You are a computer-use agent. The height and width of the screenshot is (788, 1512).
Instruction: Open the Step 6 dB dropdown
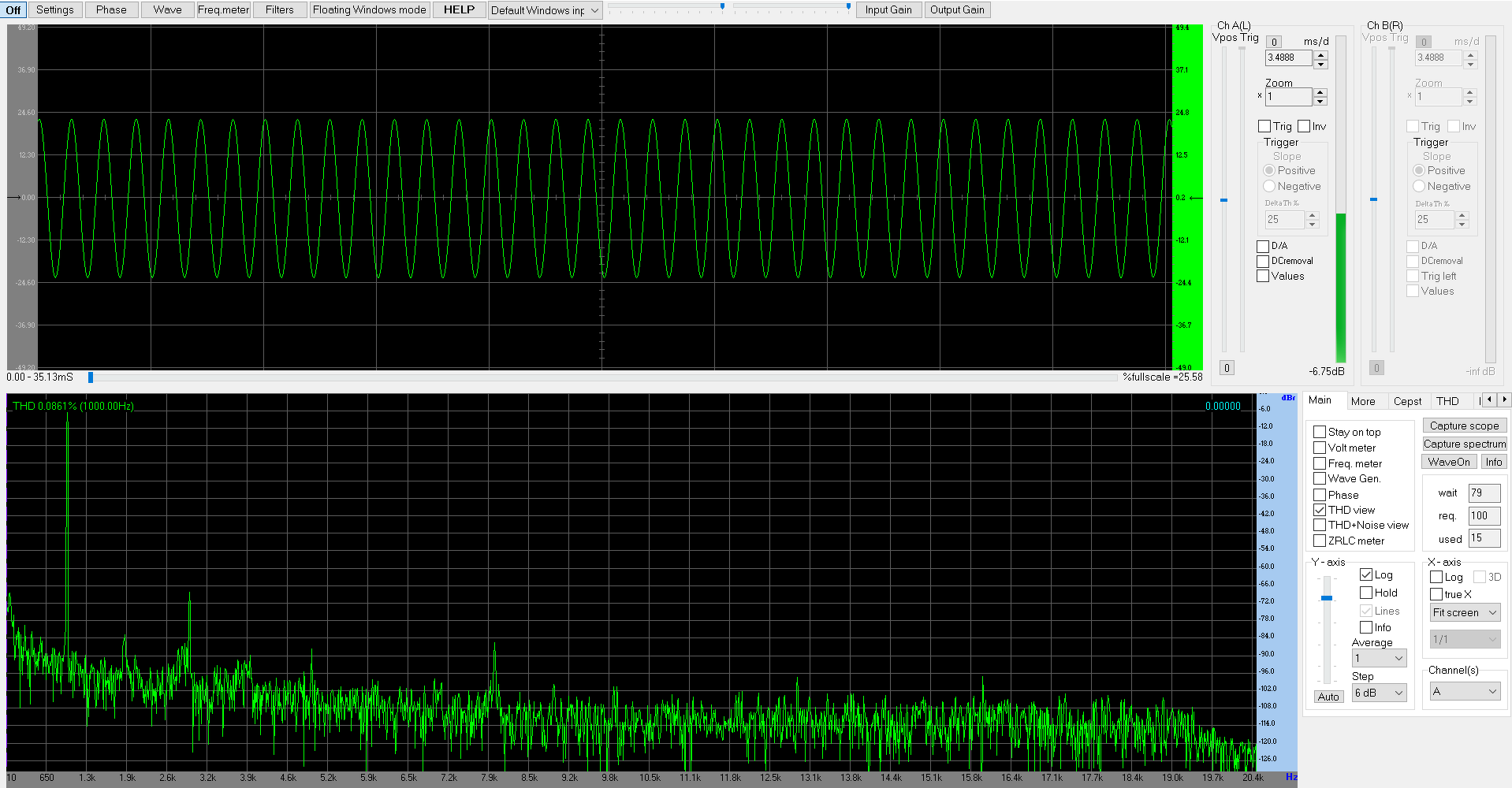point(1380,693)
